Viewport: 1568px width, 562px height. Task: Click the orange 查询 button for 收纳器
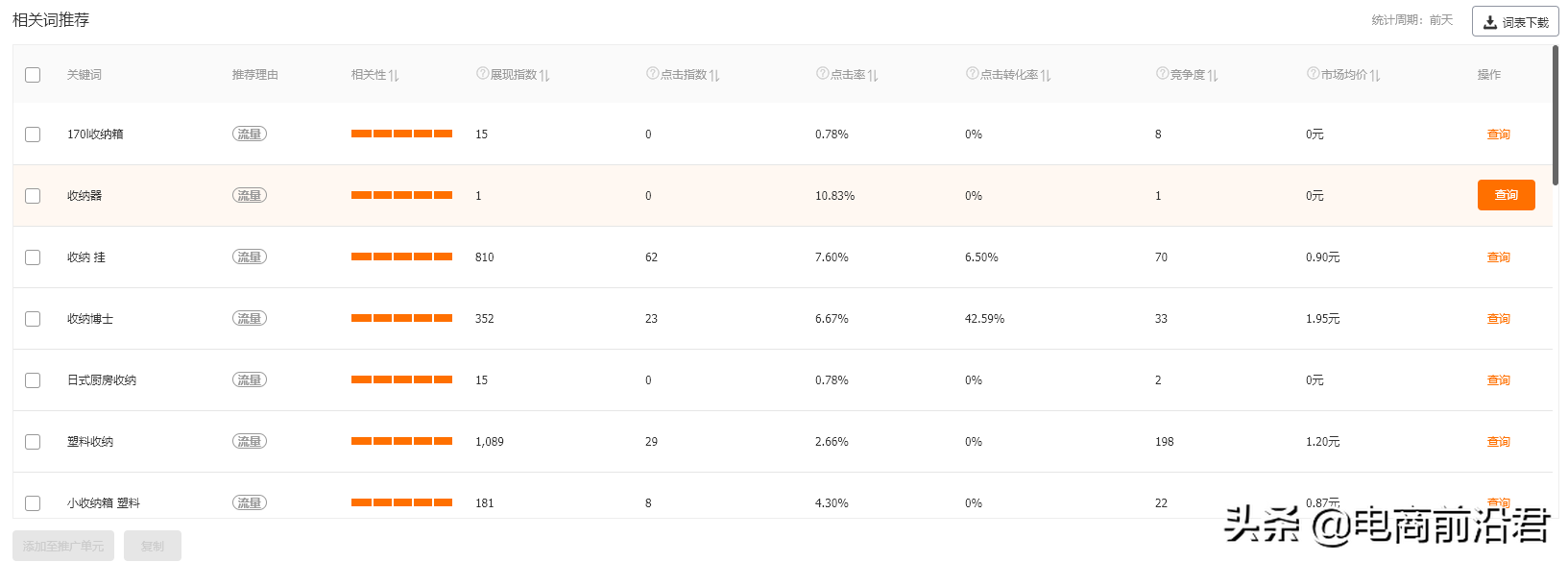coord(1506,195)
